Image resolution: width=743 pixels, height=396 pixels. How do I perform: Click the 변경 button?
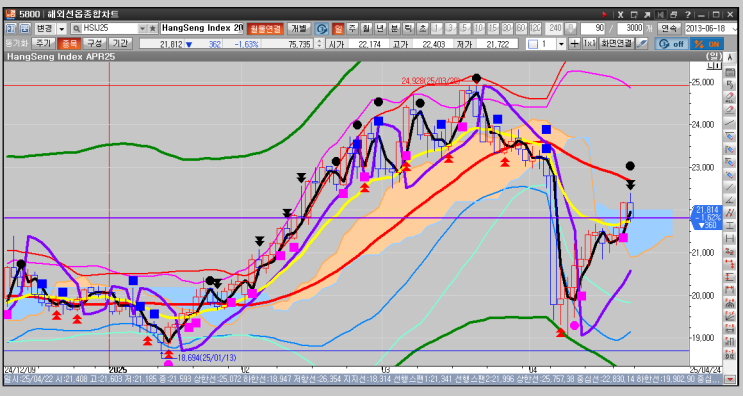tap(45, 29)
